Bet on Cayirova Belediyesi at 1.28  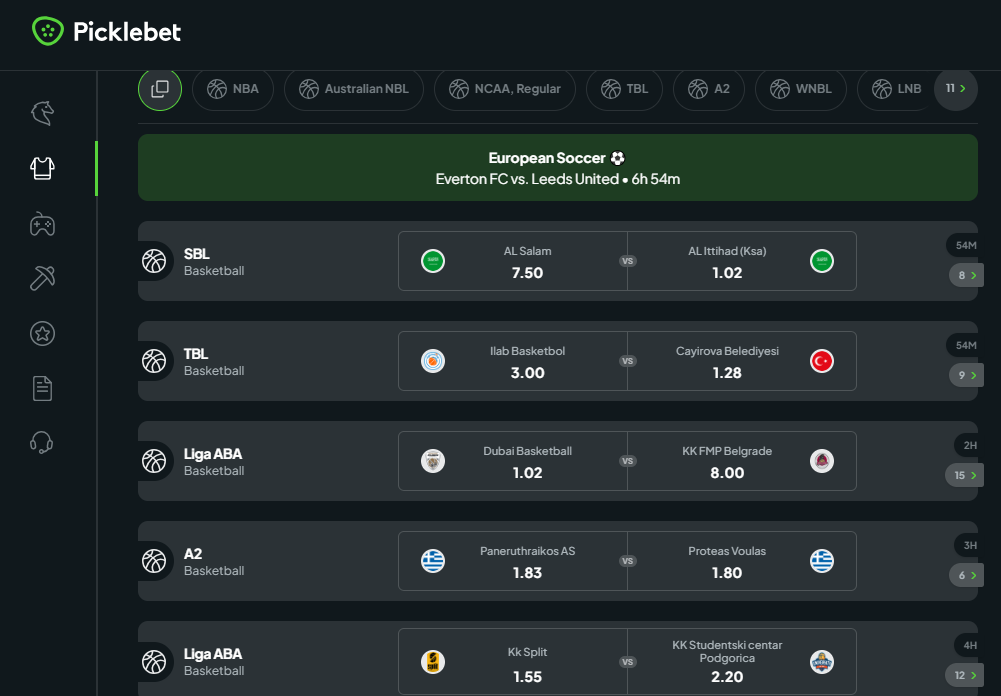pos(742,361)
